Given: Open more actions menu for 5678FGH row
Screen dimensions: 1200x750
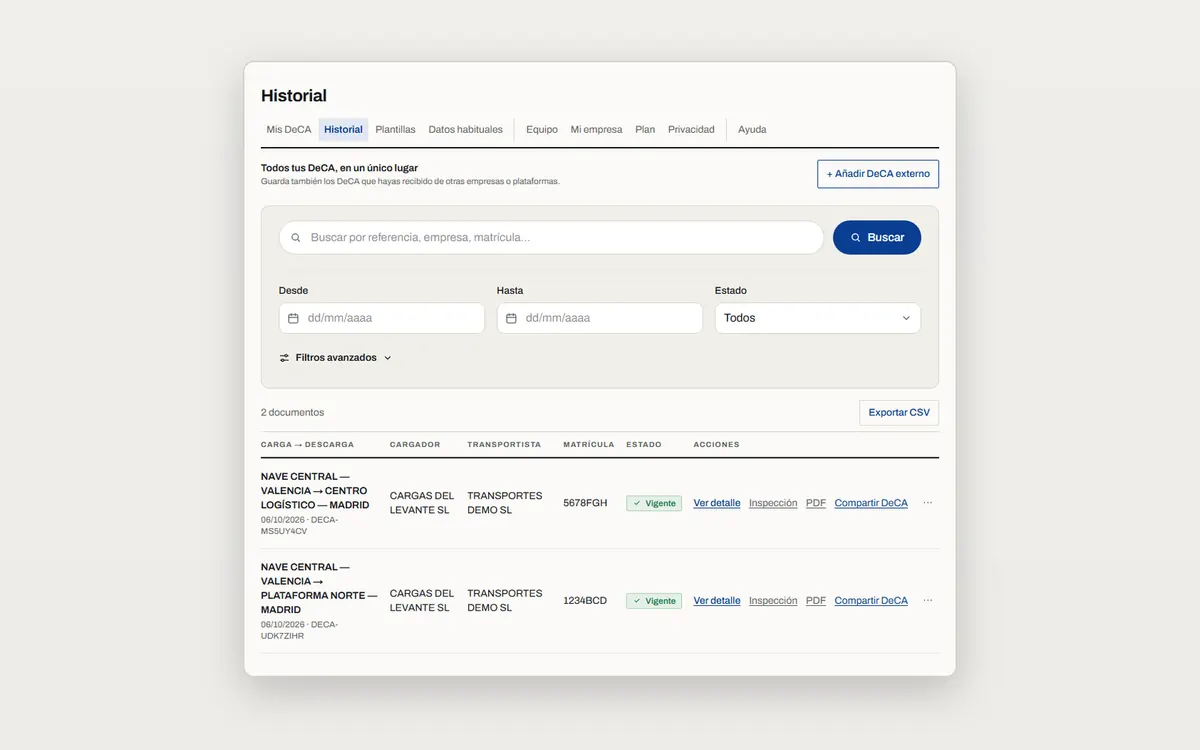Looking at the screenshot, I should coord(928,503).
